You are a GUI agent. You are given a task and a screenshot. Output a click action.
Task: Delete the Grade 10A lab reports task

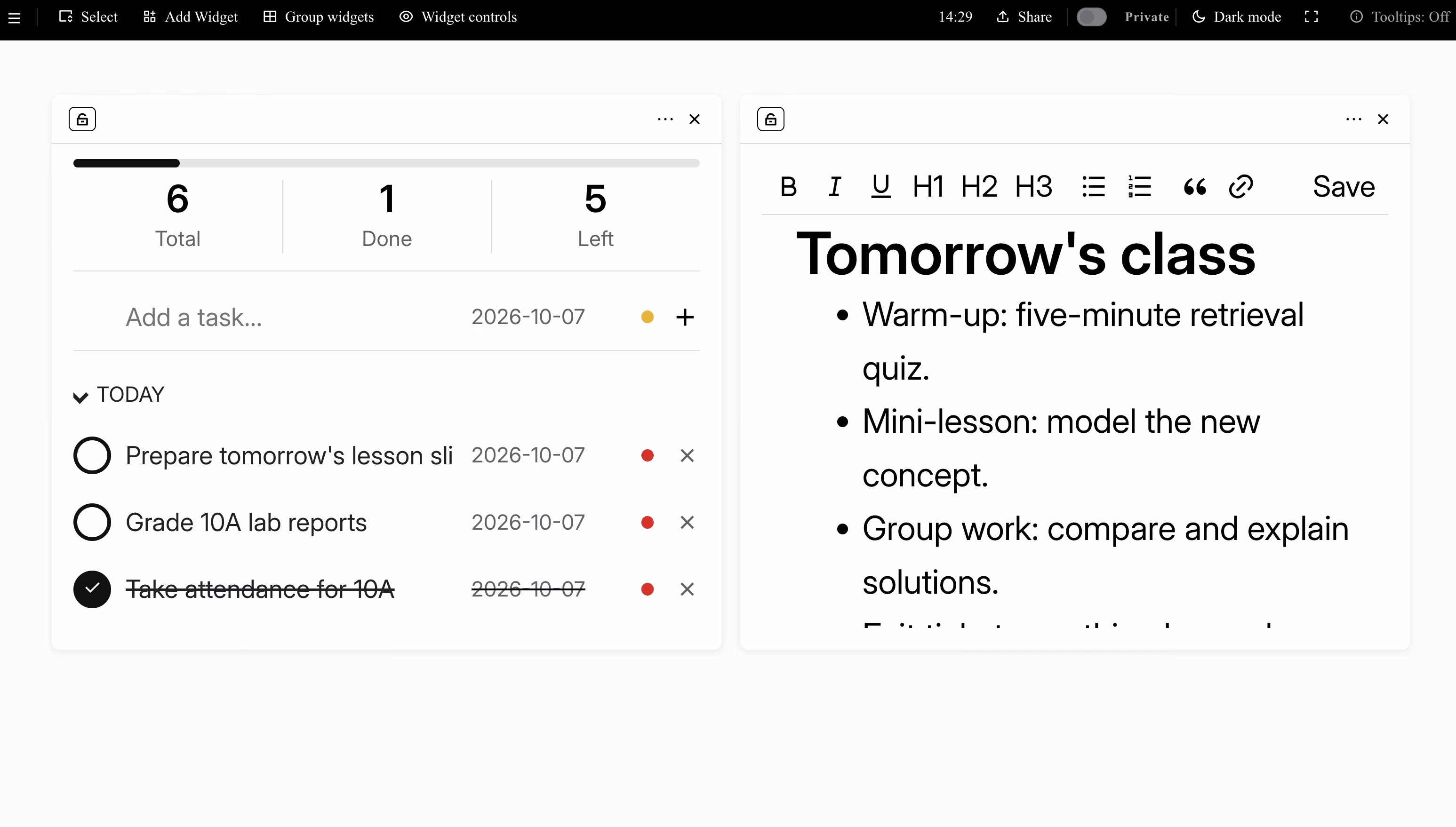pyautogui.click(x=688, y=523)
